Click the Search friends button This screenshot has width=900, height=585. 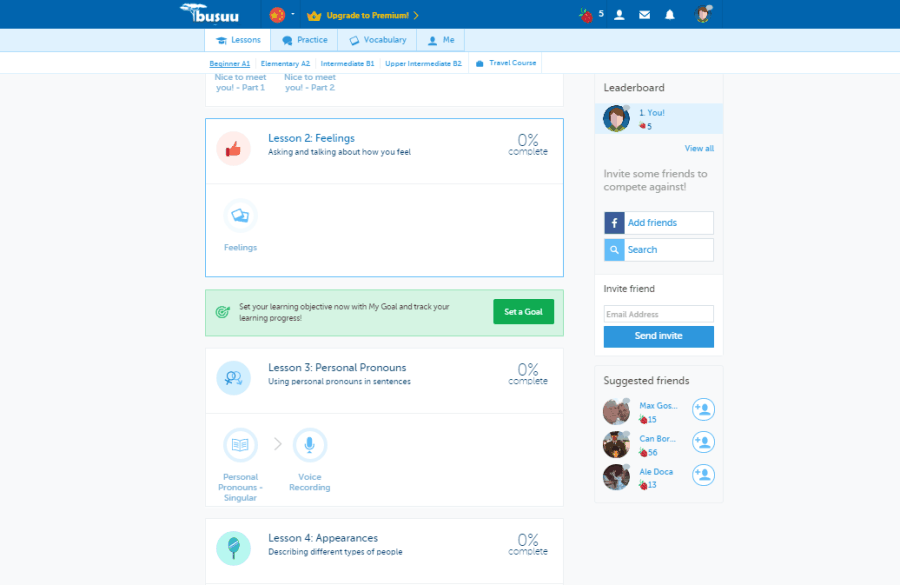tap(659, 250)
